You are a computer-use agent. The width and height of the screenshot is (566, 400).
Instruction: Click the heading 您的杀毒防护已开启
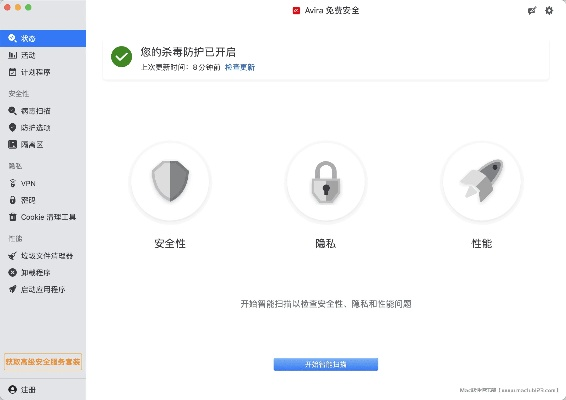pyautogui.click(x=188, y=52)
